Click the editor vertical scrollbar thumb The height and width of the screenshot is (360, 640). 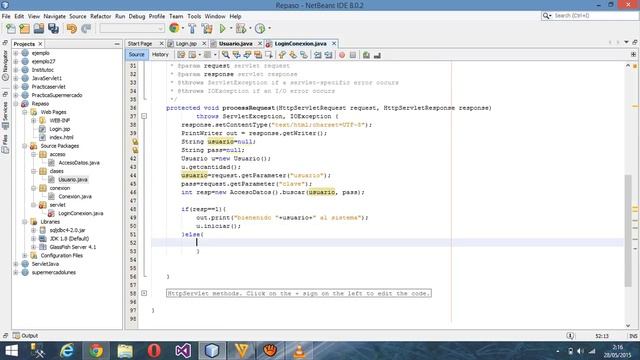pyautogui.click(x=628, y=231)
